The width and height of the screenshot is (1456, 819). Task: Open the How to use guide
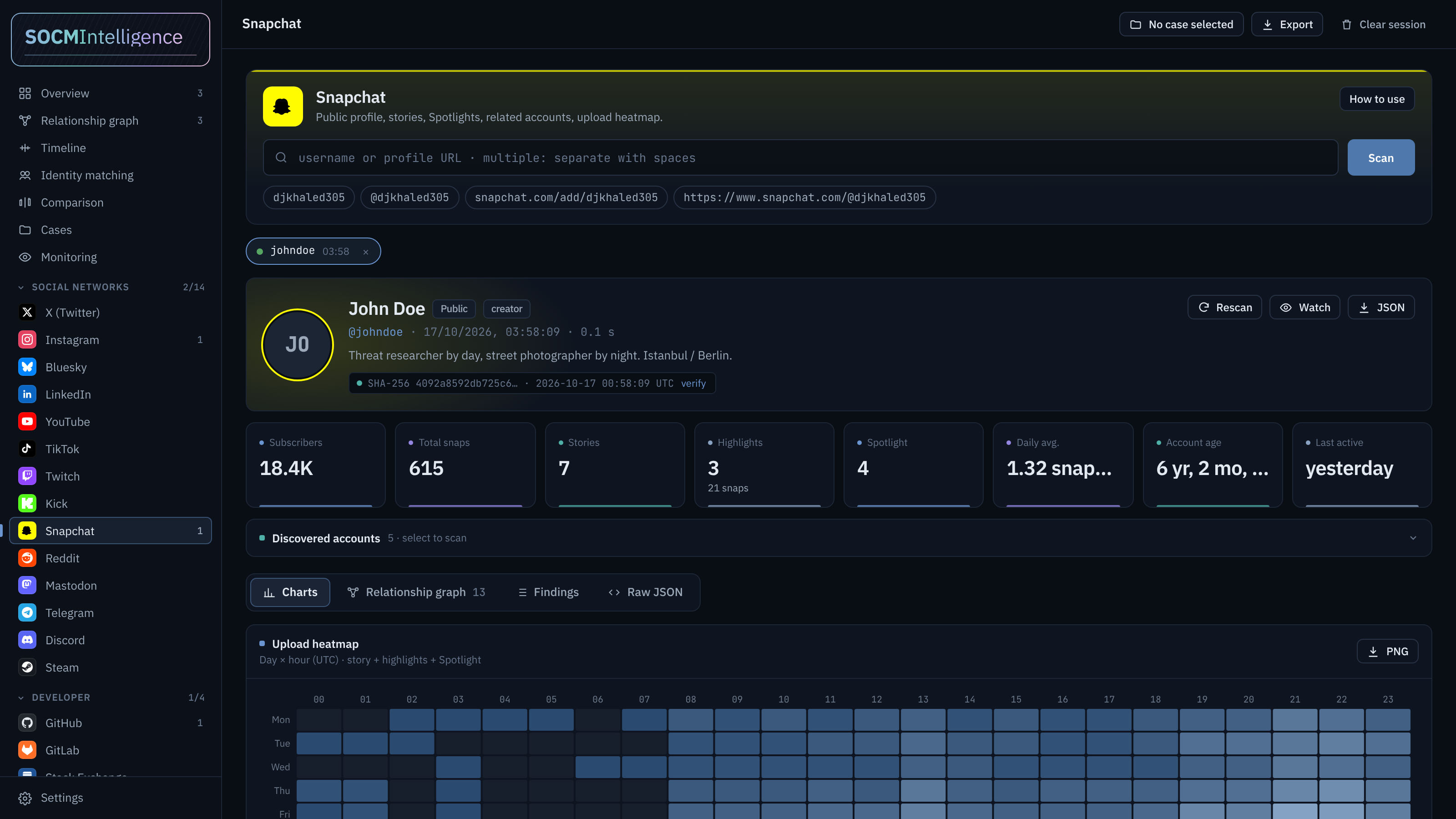(x=1377, y=99)
